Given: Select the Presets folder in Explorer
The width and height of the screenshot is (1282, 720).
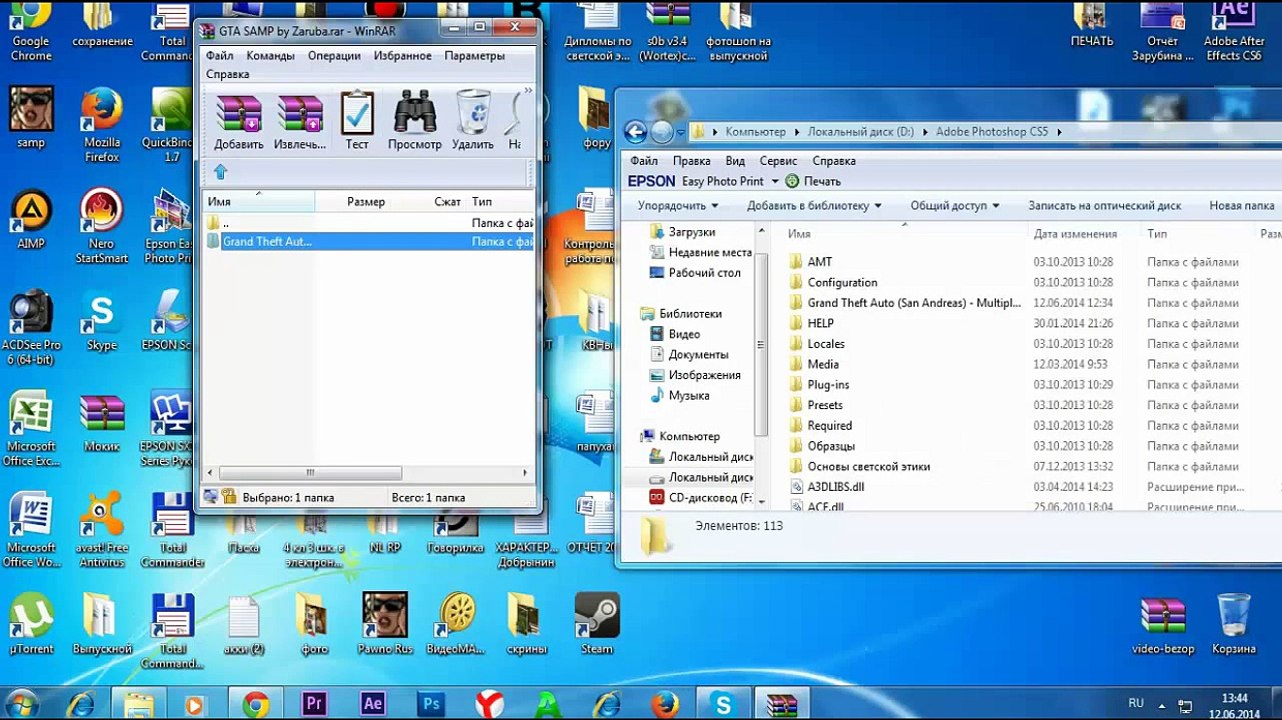Looking at the screenshot, I should 824,405.
